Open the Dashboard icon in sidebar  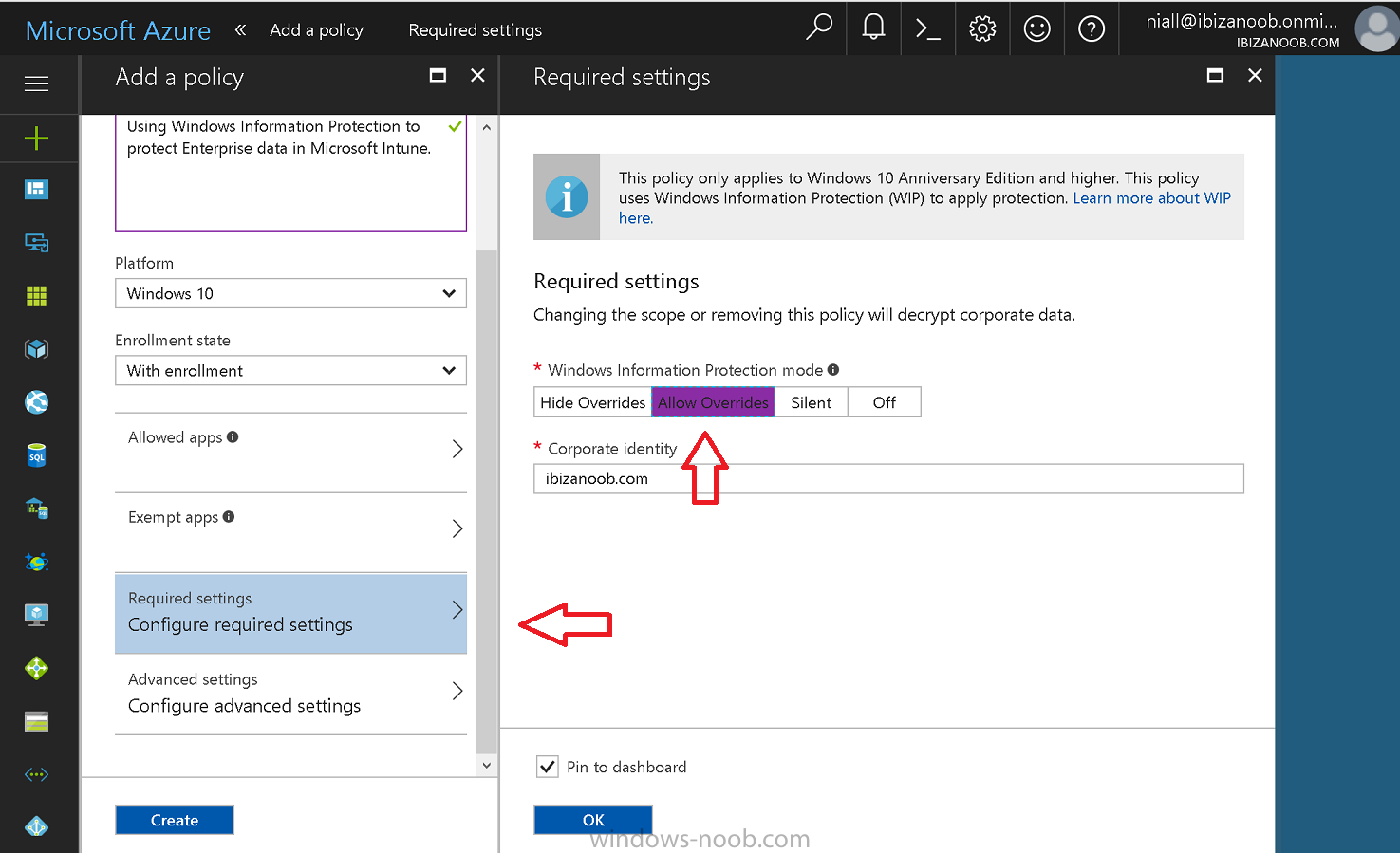tap(36, 189)
